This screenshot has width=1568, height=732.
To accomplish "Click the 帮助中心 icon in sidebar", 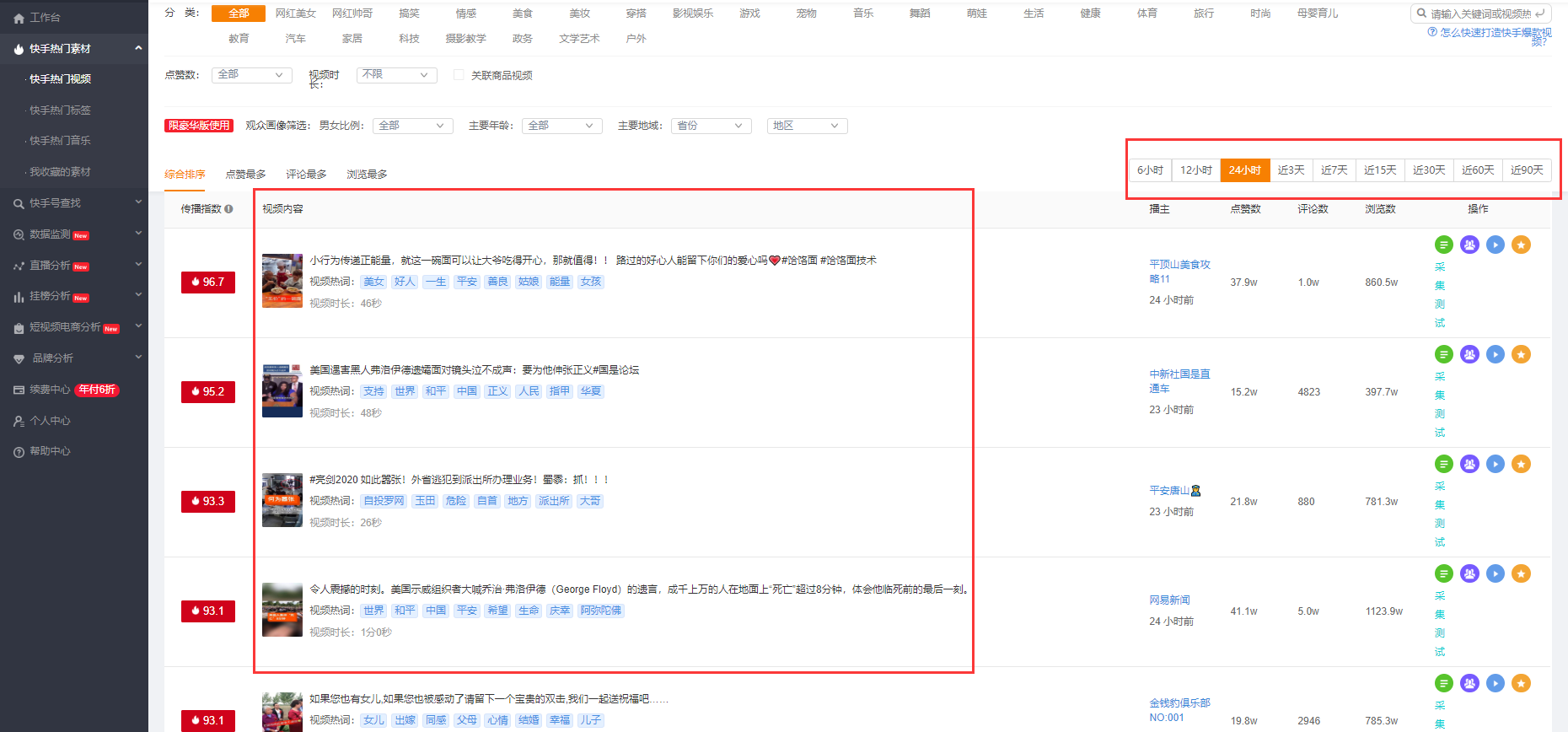I will point(19,452).
